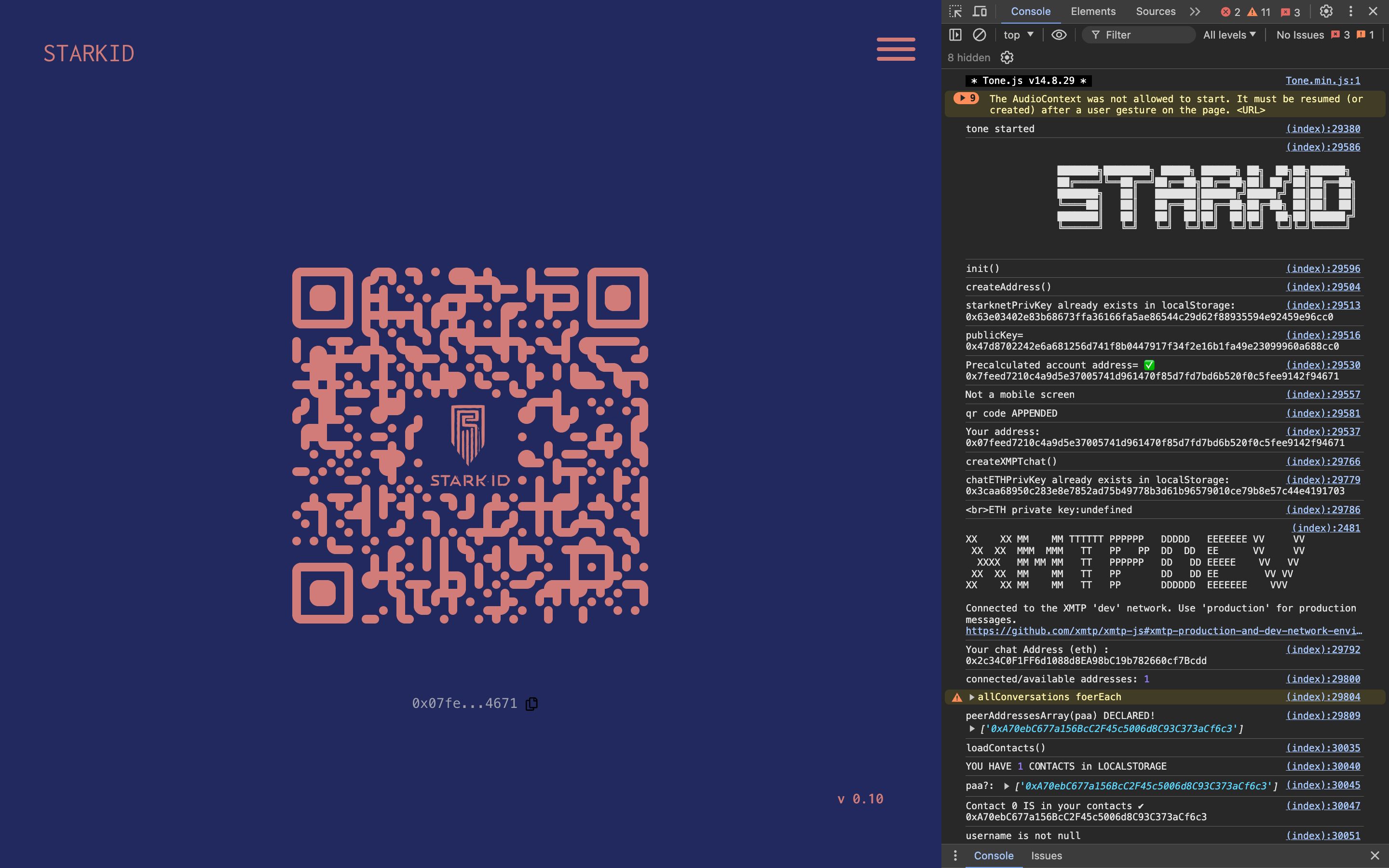Open source link (index):29586
This screenshot has height=868, width=1389.
pos(1323,147)
